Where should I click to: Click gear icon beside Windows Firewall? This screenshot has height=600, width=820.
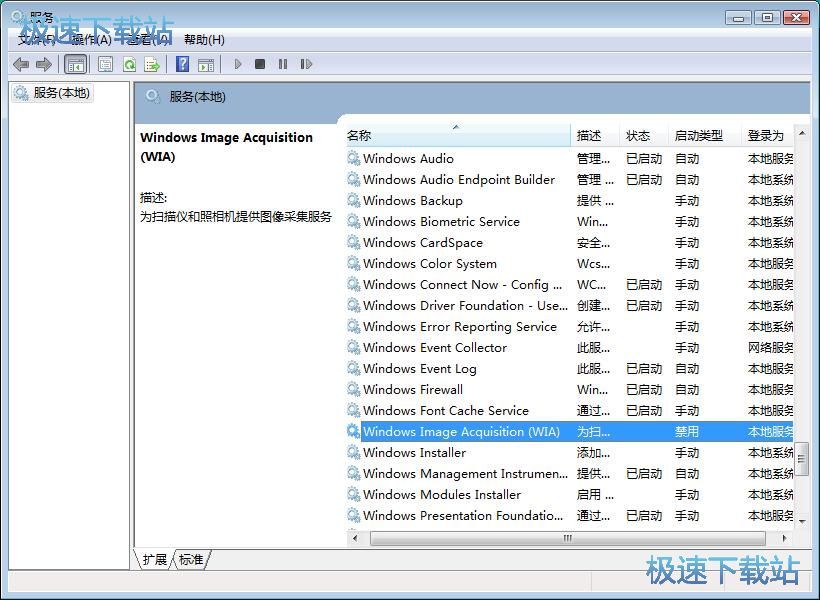354,390
